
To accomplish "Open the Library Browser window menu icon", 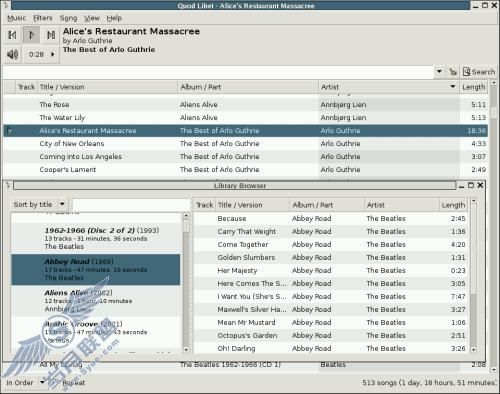I will click(x=8, y=185).
